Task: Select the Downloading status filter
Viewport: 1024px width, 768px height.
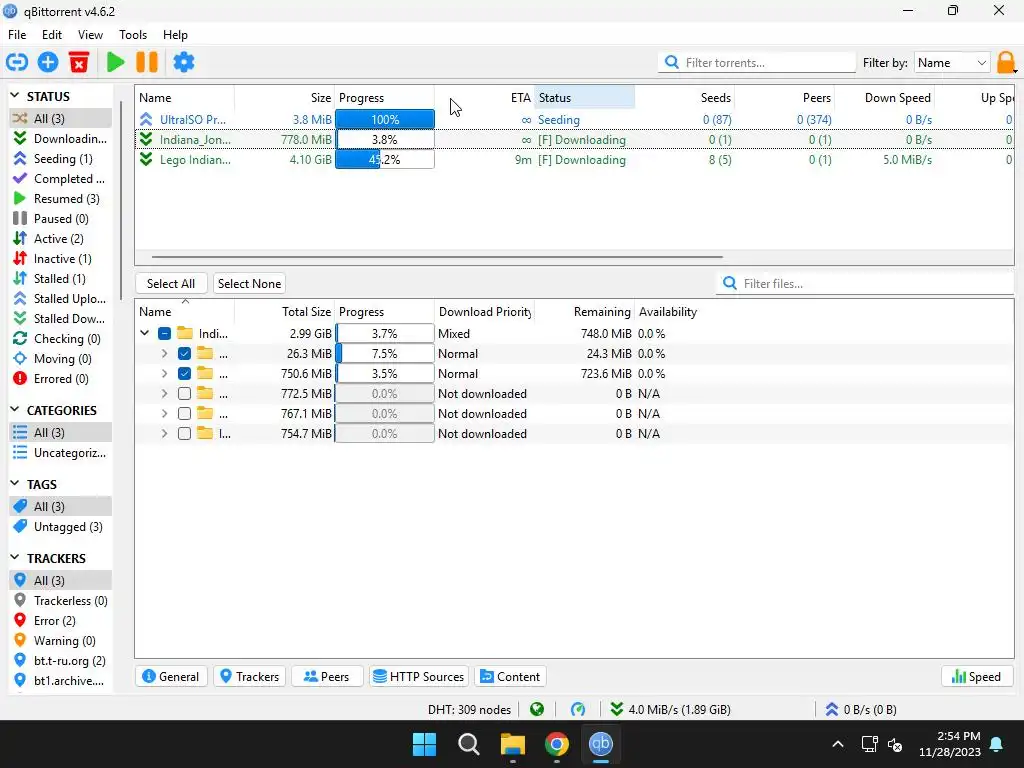Action: 61,138
